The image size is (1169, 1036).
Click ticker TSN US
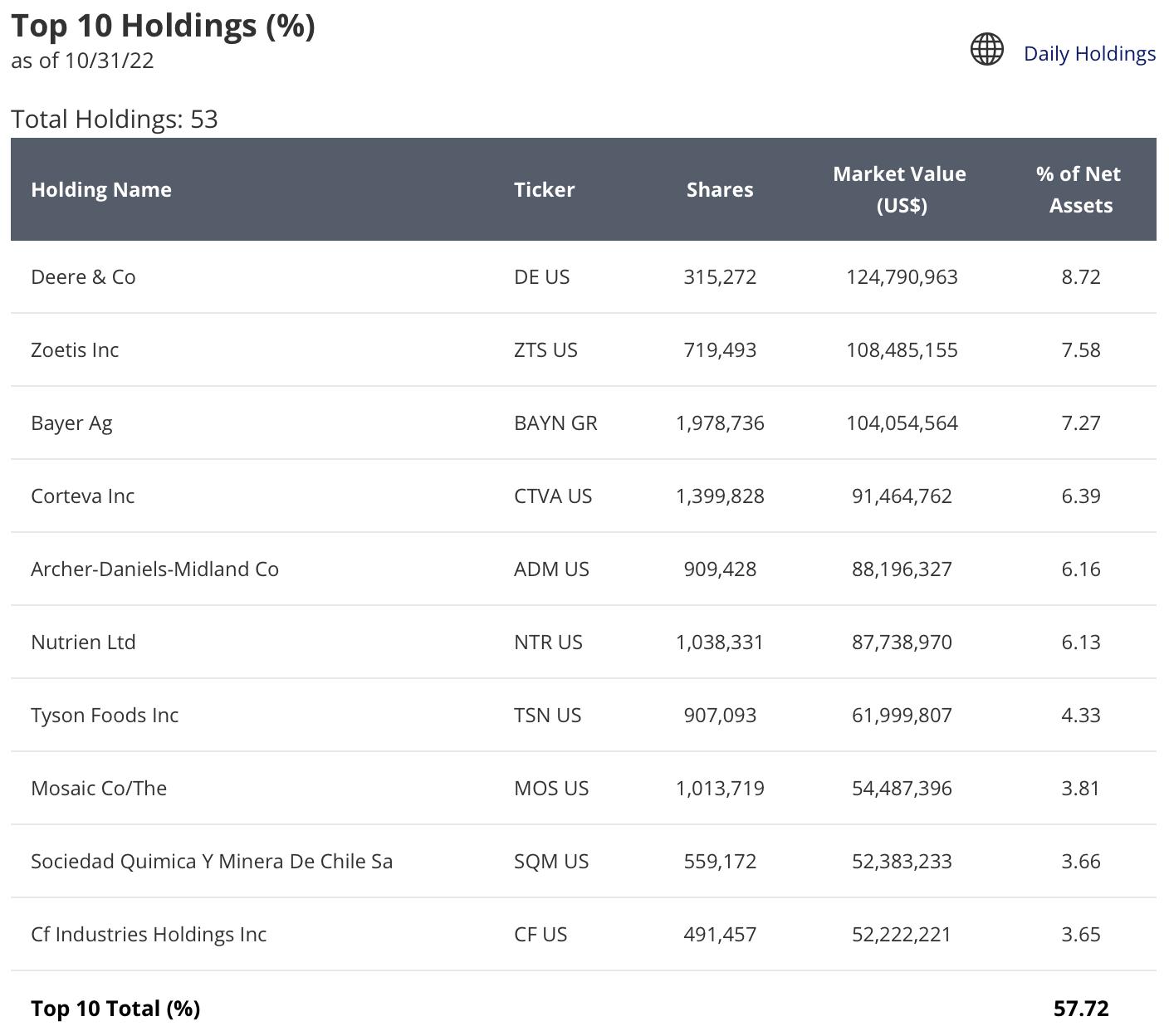pos(547,715)
